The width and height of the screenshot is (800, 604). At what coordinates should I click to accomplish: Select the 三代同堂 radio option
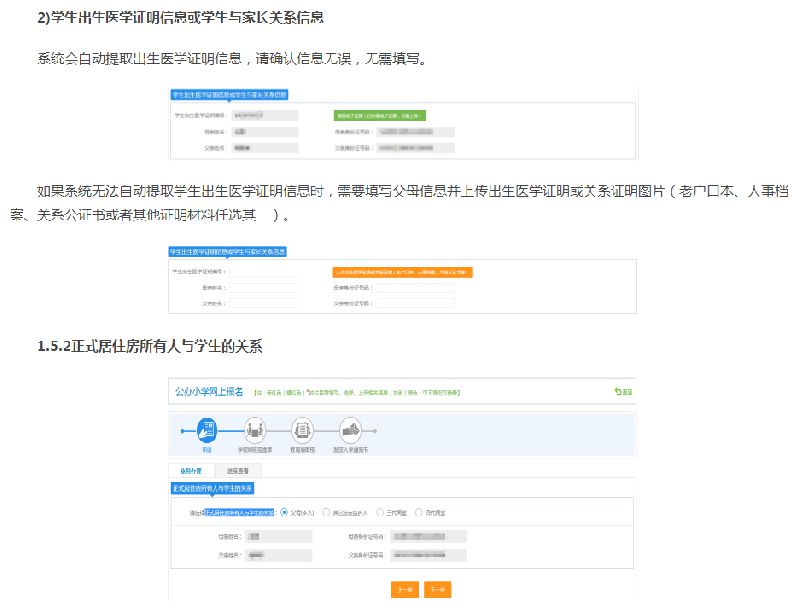click(x=380, y=513)
